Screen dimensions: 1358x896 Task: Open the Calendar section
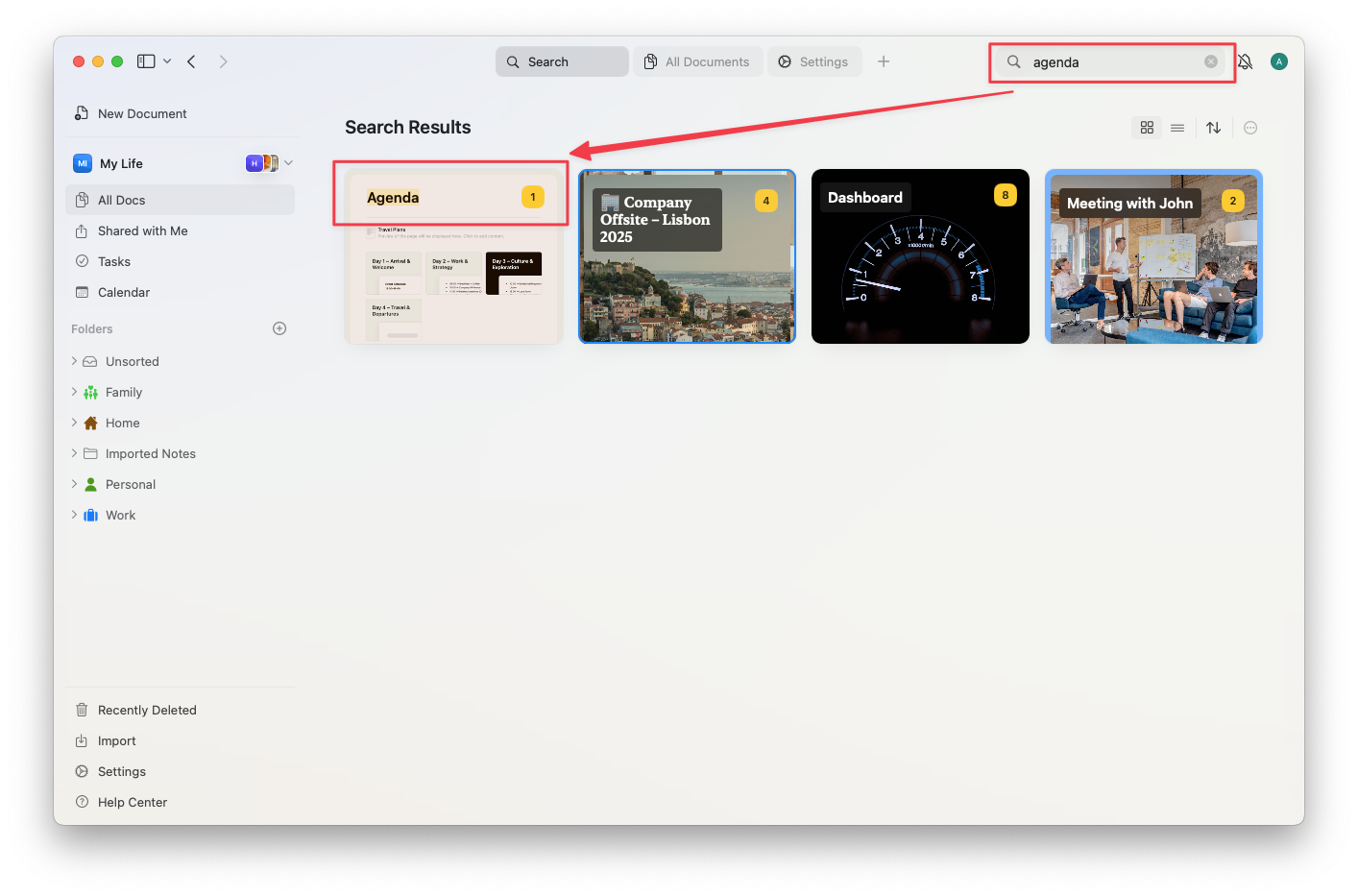coord(181,292)
